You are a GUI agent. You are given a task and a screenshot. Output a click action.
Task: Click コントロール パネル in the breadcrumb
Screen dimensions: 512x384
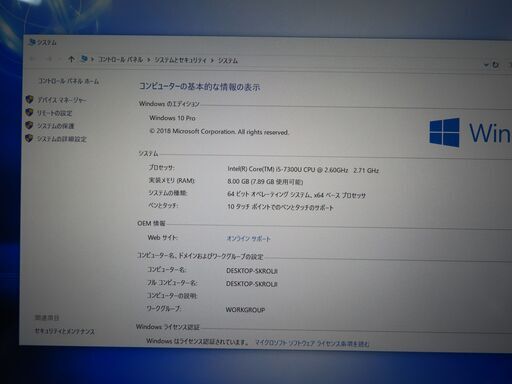(x=121, y=60)
